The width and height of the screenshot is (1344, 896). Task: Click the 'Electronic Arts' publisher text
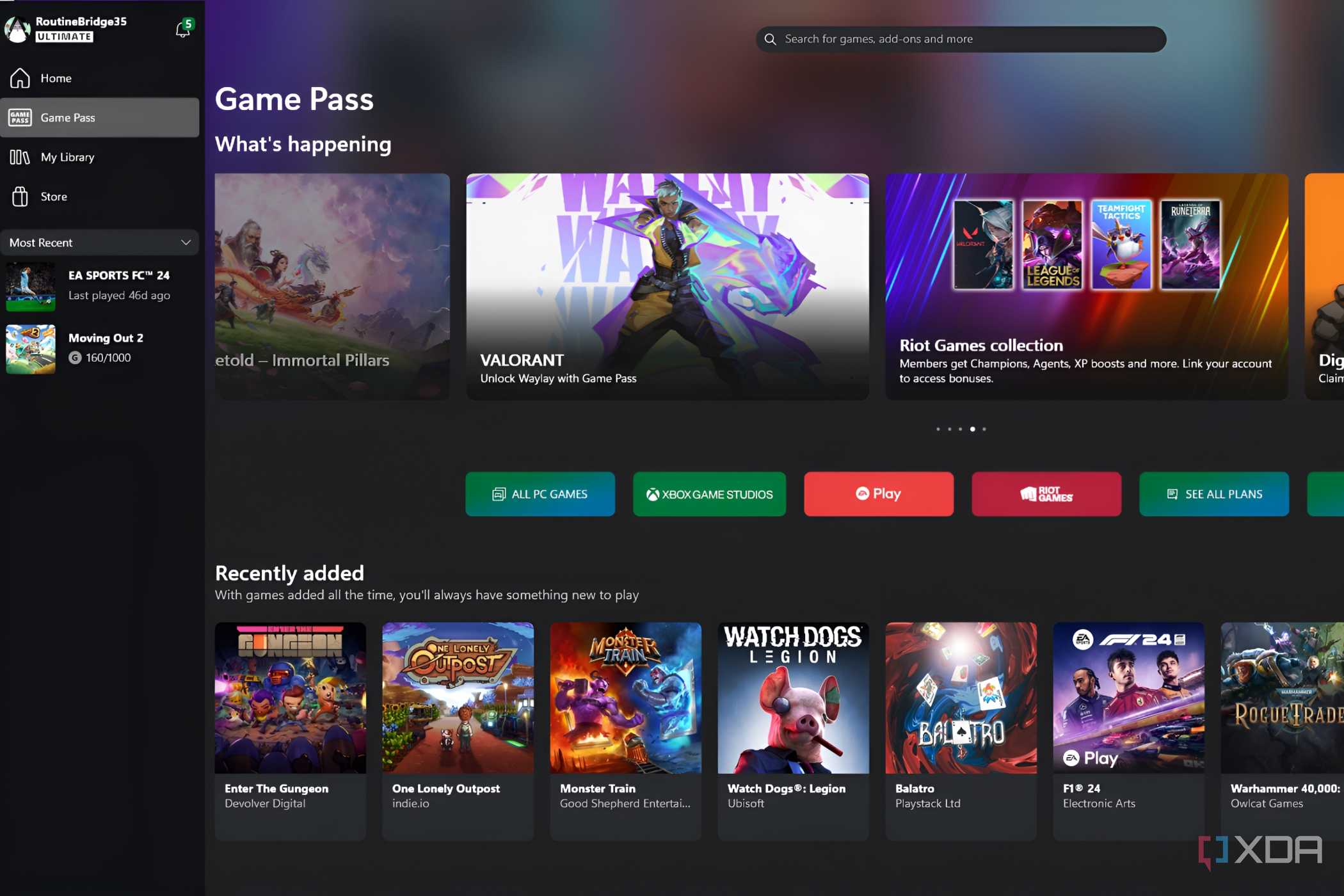(1099, 804)
